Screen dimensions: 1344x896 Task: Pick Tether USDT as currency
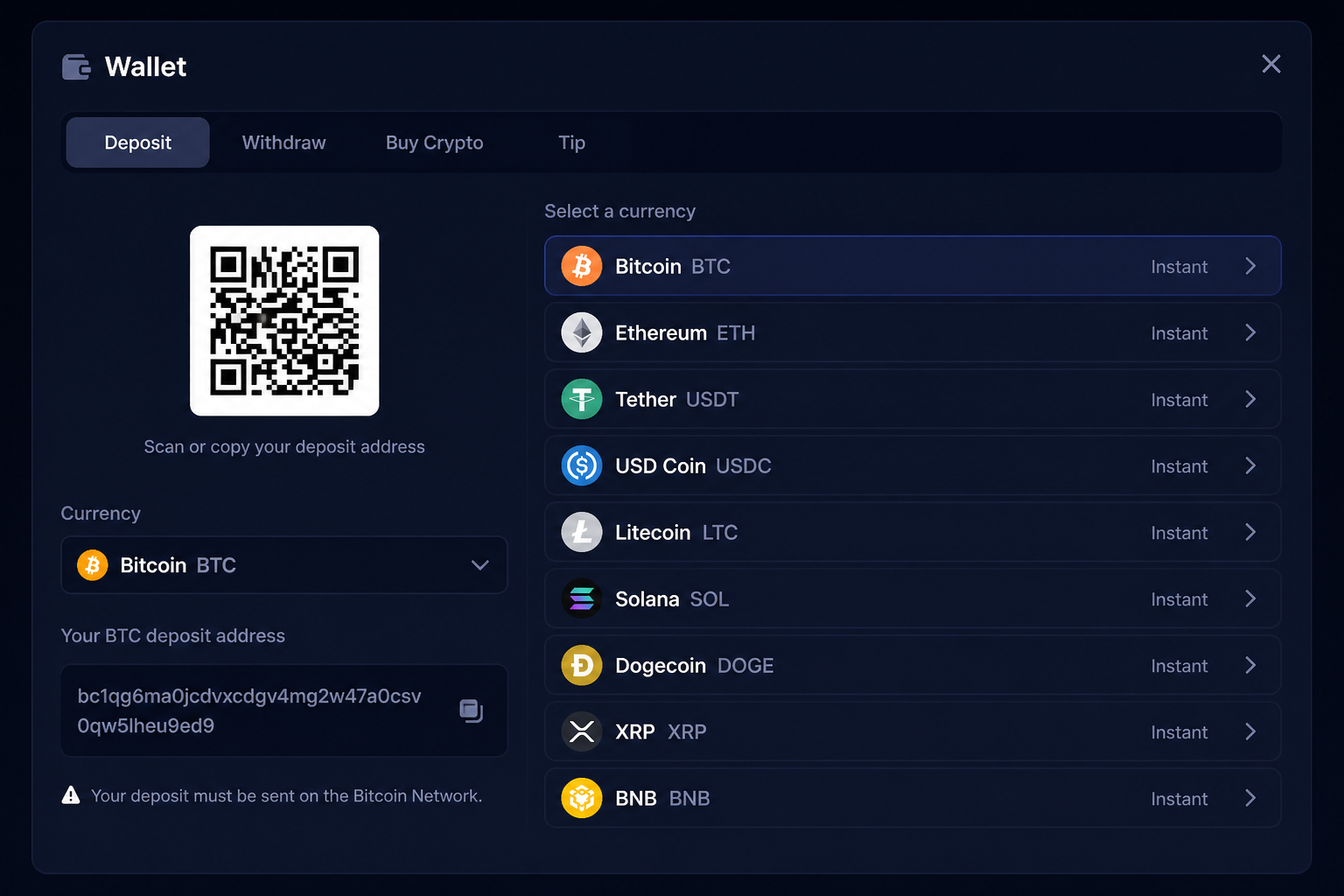pos(913,399)
